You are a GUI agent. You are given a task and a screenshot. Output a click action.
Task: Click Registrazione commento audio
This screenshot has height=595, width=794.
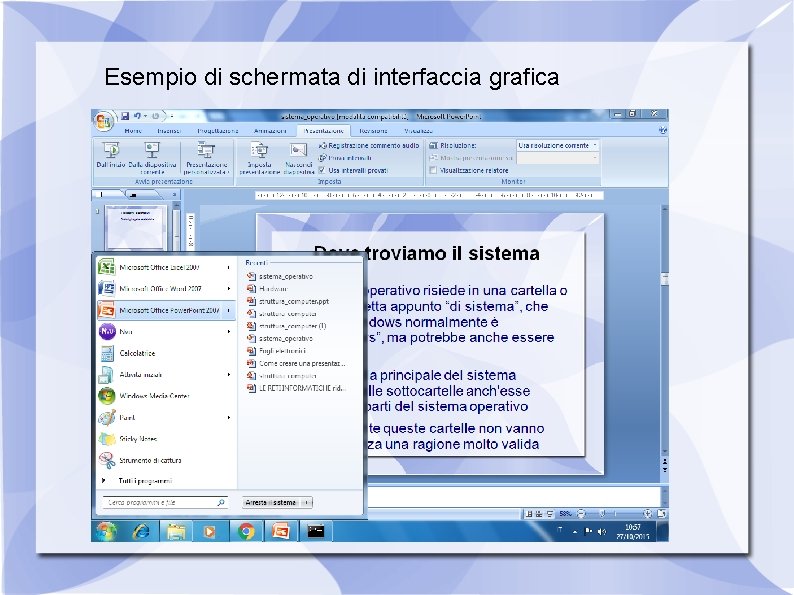click(369, 145)
